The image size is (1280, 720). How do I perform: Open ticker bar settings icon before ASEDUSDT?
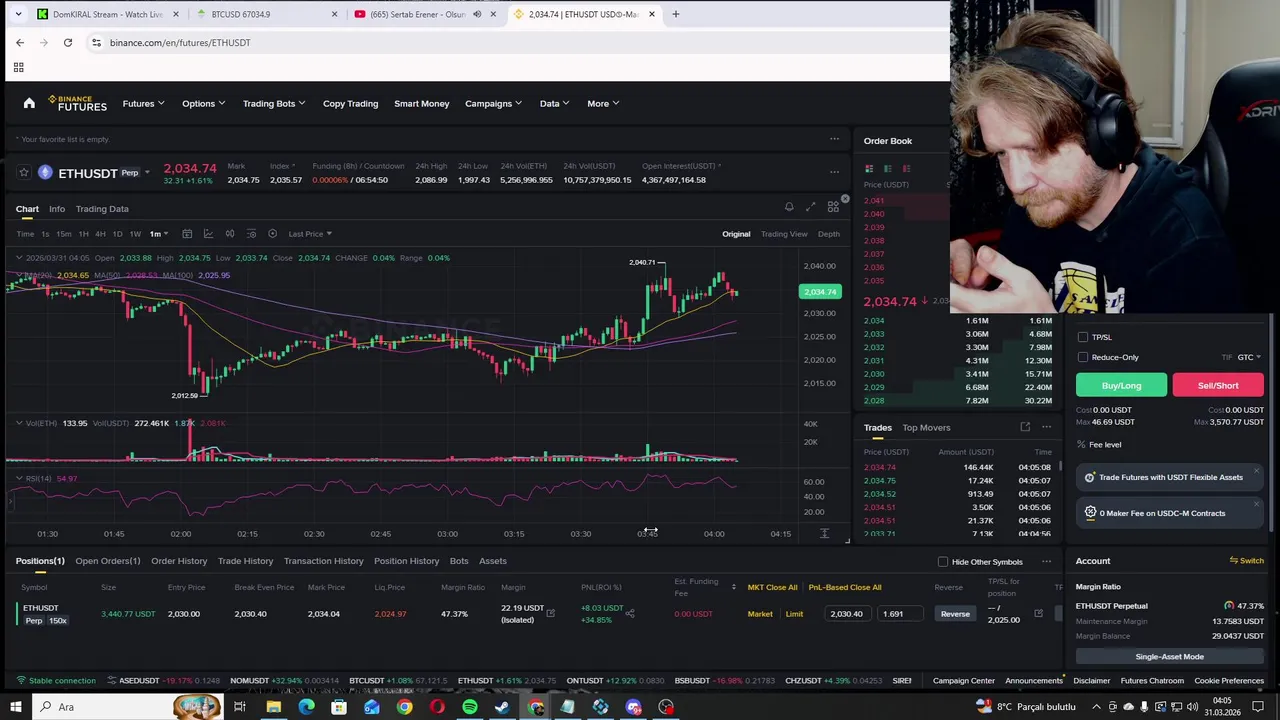[x=111, y=681]
